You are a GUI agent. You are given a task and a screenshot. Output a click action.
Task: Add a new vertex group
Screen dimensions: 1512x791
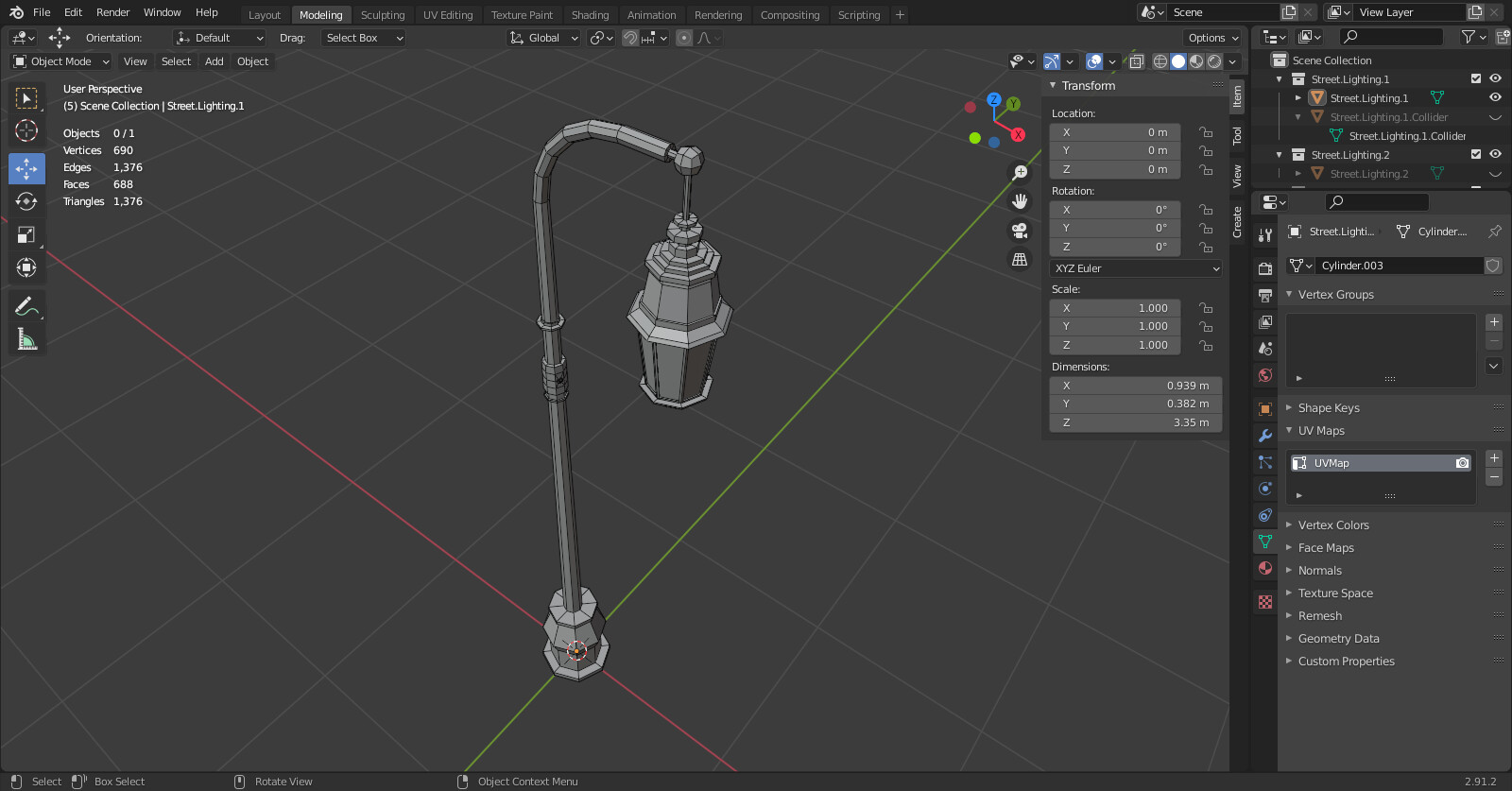[1494, 322]
